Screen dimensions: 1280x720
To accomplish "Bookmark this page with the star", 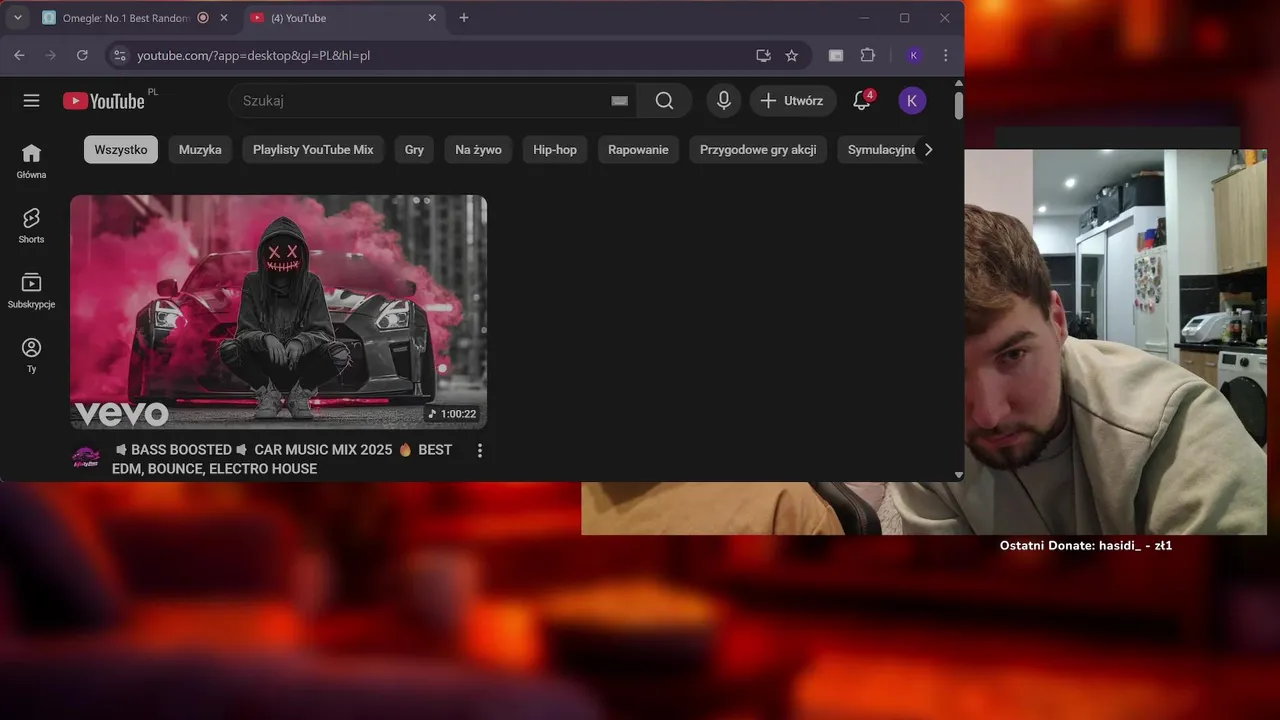I will coord(792,56).
